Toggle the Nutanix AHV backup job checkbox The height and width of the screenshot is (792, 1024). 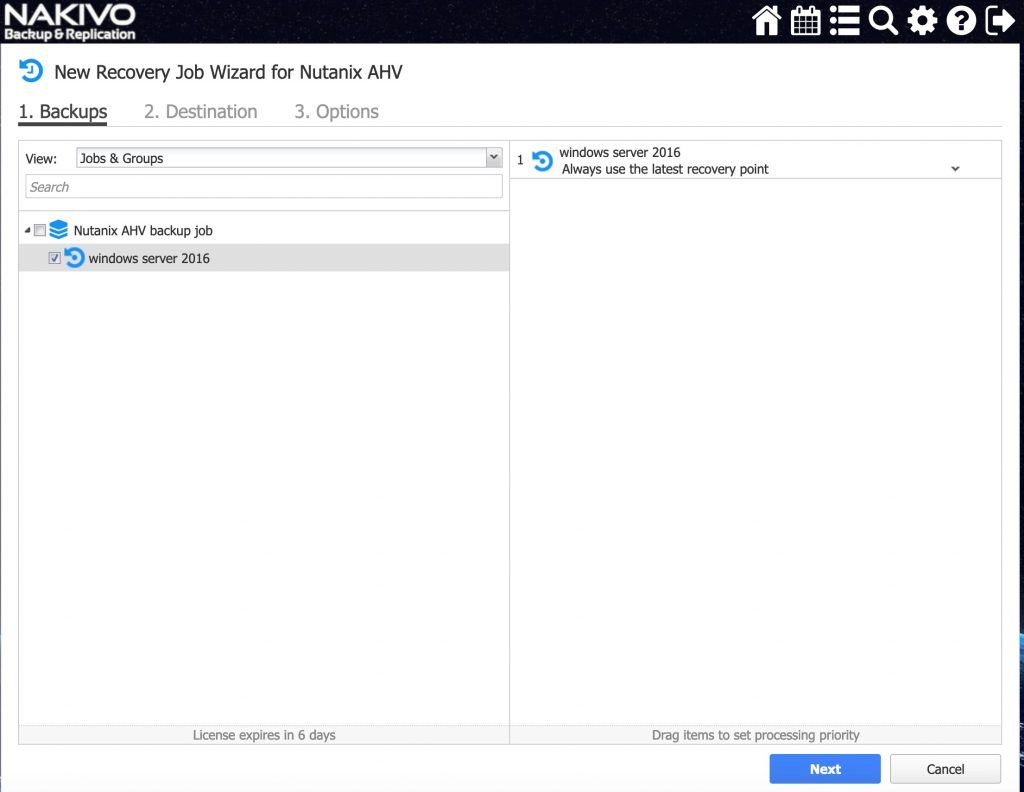pyautogui.click(x=40, y=230)
